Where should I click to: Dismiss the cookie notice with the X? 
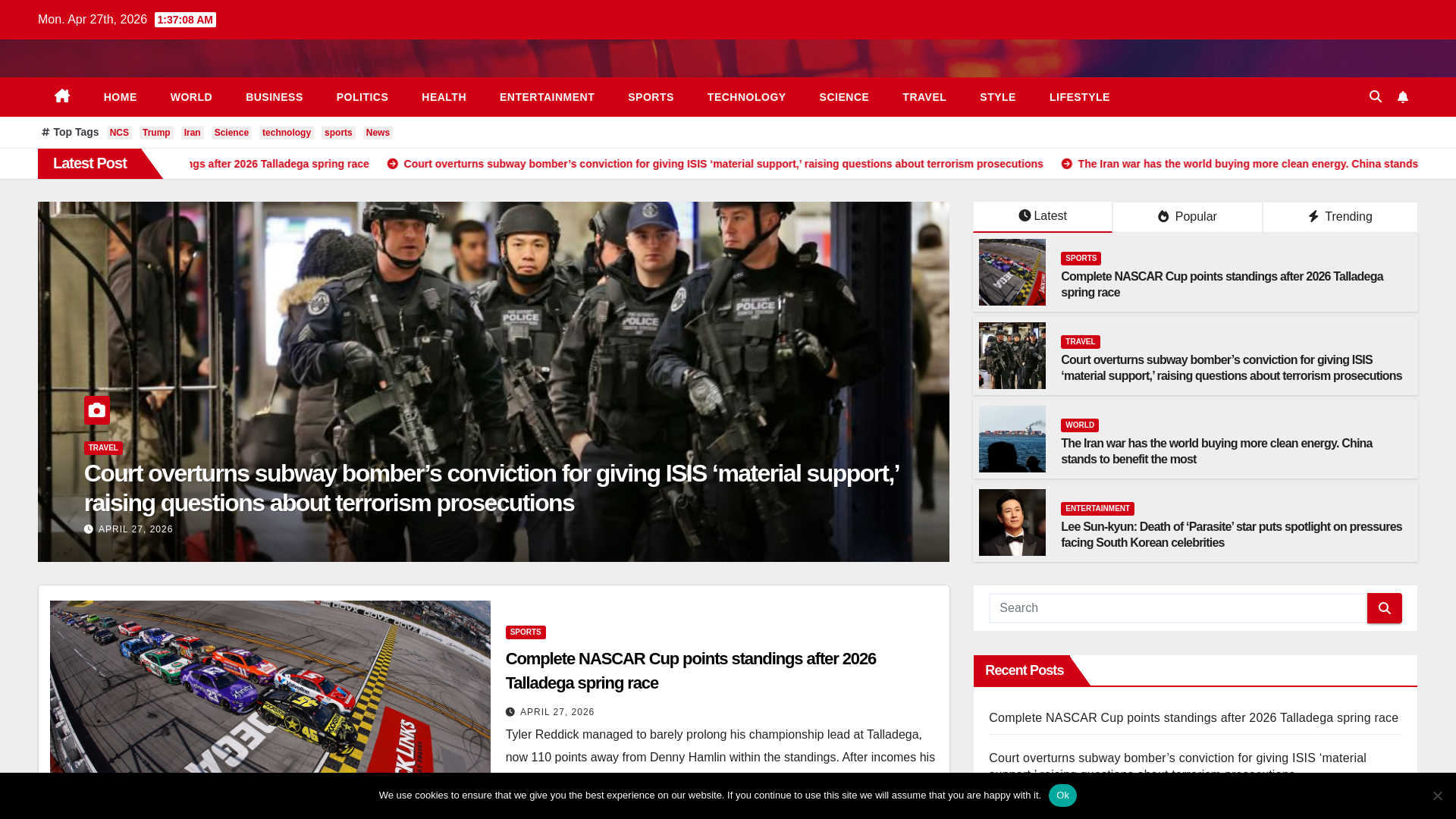pyautogui.click(x=1437, y=795)
